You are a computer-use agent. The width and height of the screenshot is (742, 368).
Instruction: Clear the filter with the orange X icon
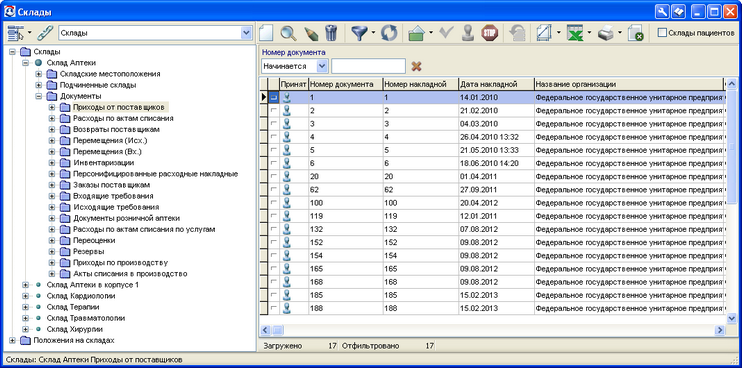click(416, 66)
